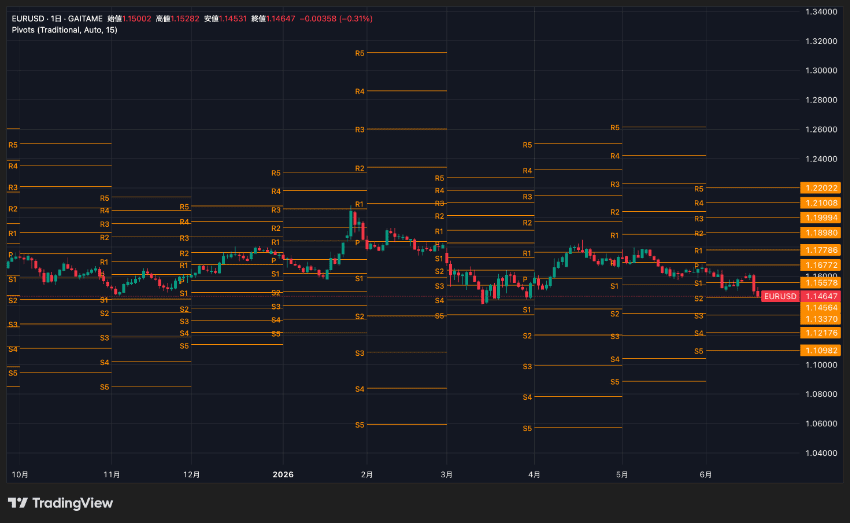The height and width of the screenshot is (523, 850).
Task: Click the −0.00358 (−0.31%) change value
Action: click(336, 18)
